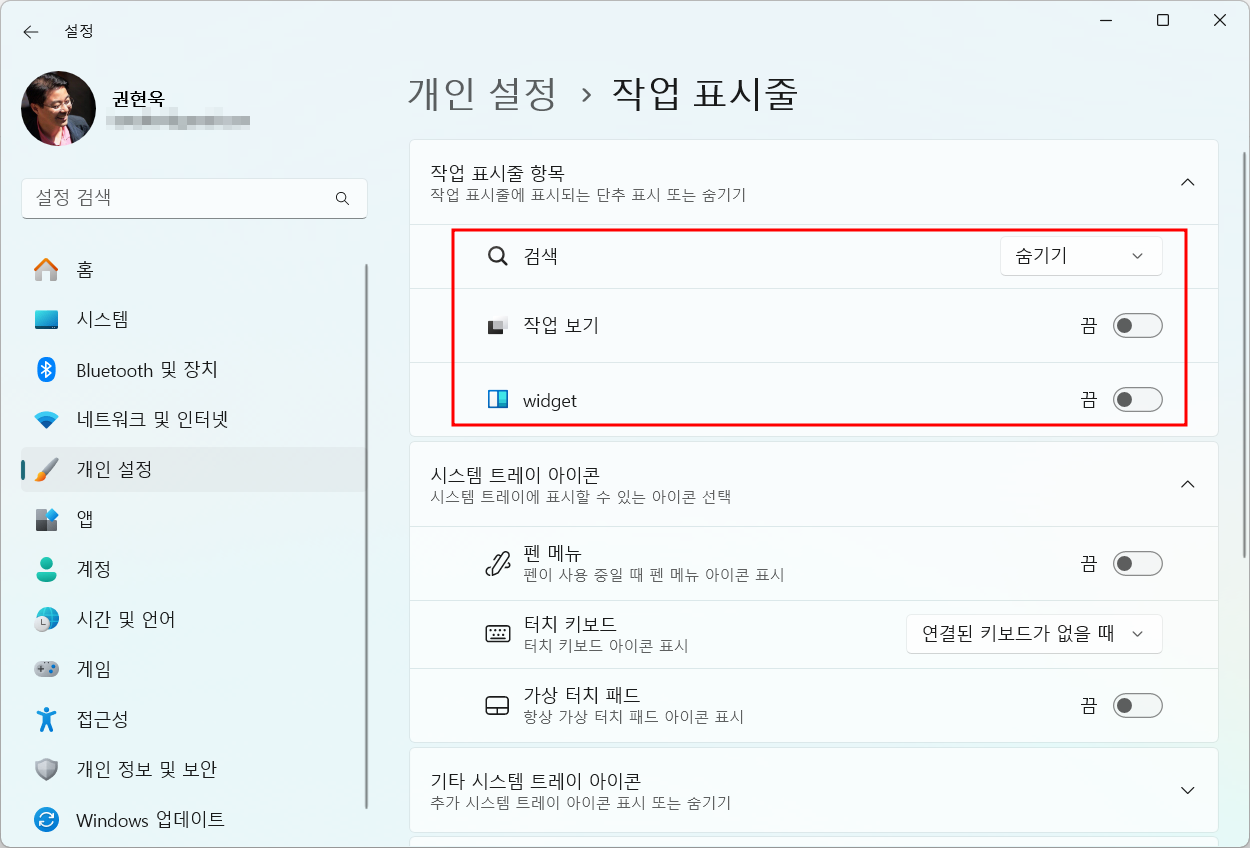Click the back arrow to go back

[x=30, y=31]
